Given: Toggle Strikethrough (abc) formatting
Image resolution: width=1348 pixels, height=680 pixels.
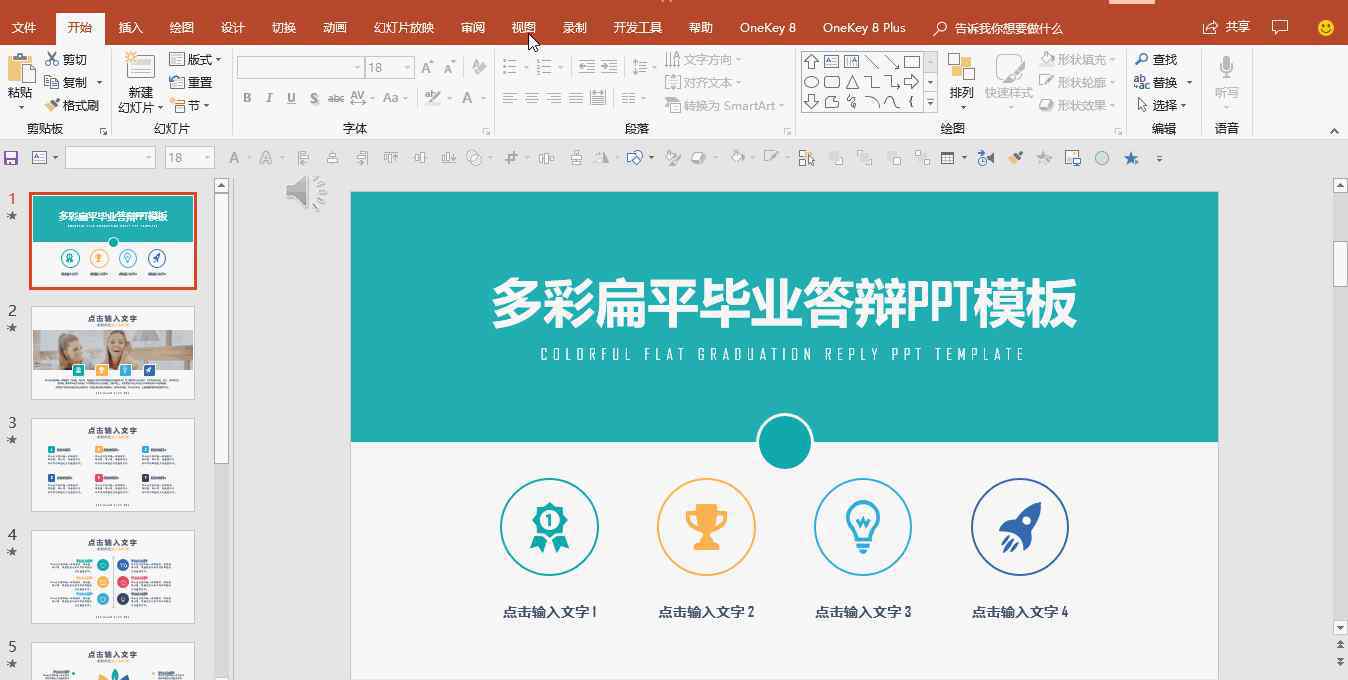Looking at the screenshot, I should click(x=336, y=98).
